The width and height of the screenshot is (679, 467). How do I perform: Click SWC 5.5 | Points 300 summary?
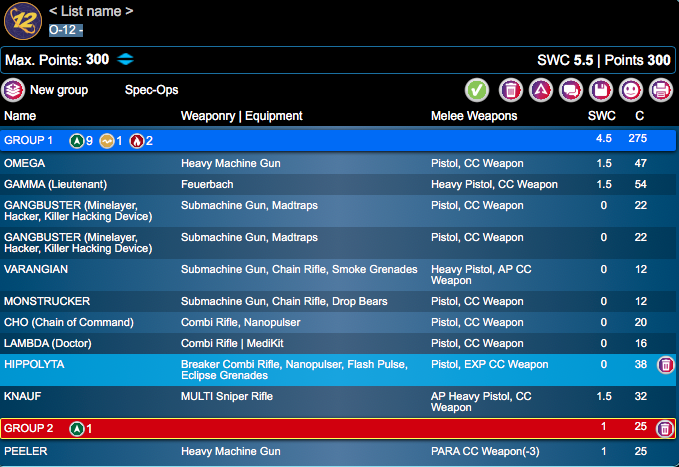click(604, 60)
